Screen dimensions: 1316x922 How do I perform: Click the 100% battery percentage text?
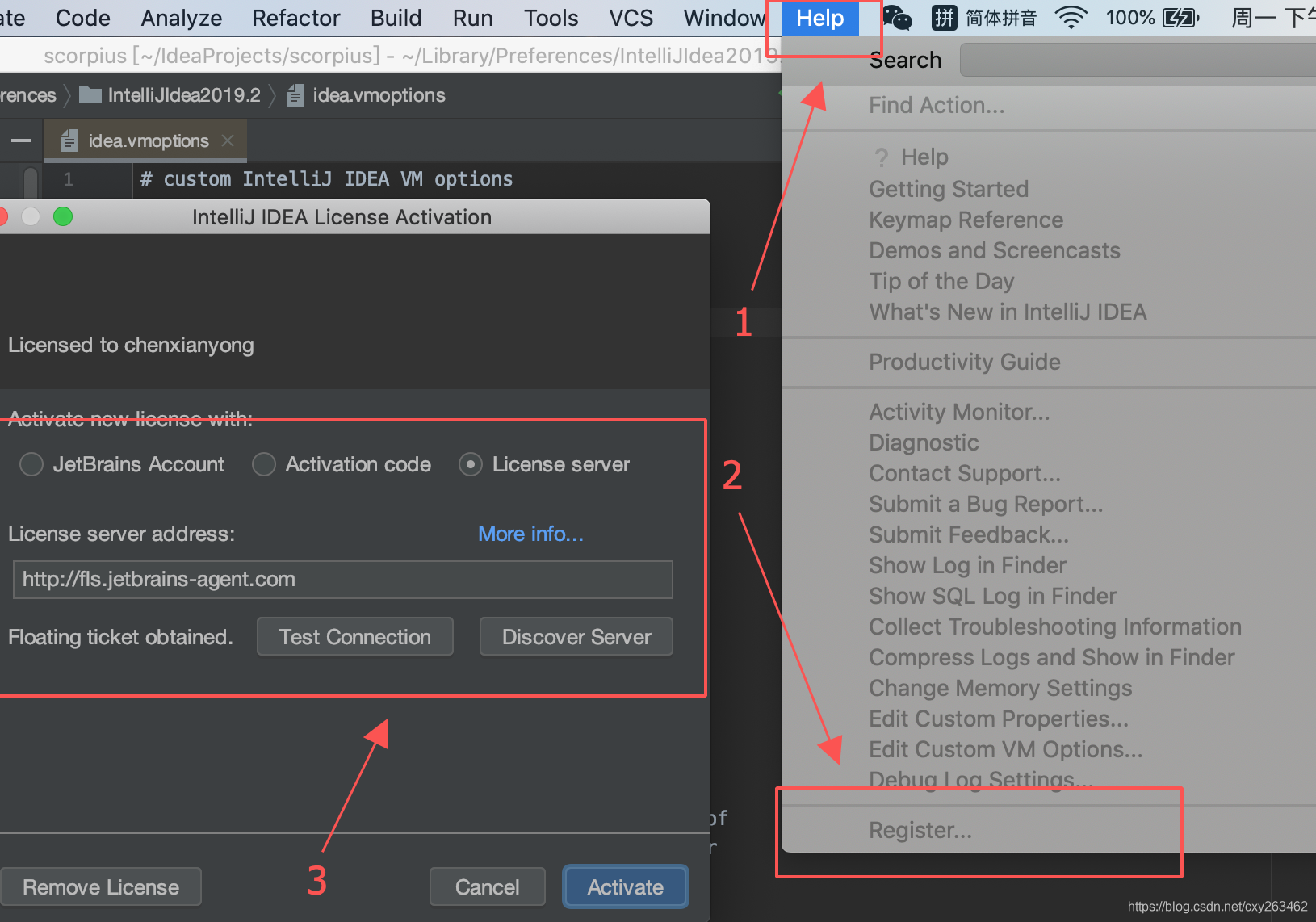(x=1130, y=18)
